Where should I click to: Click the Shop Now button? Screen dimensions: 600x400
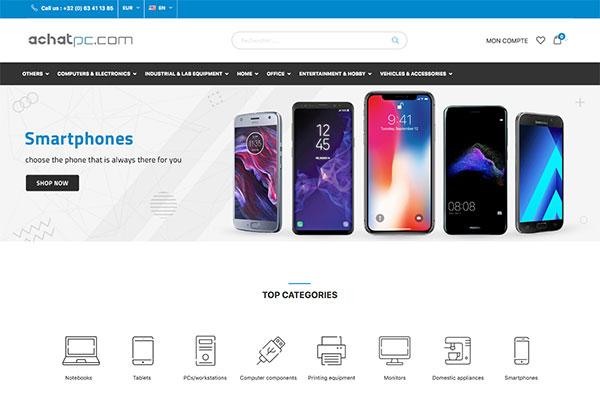pos(52,183)
